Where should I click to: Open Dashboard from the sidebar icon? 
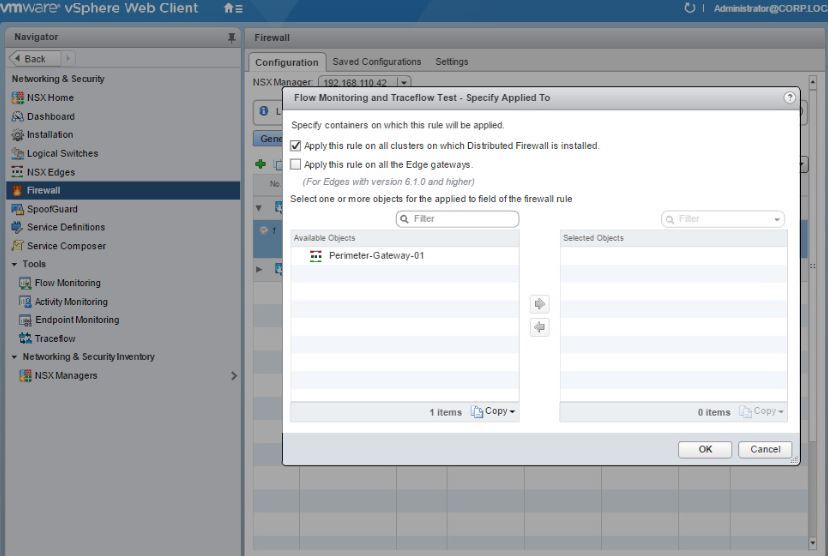click(x=18, y=117)
